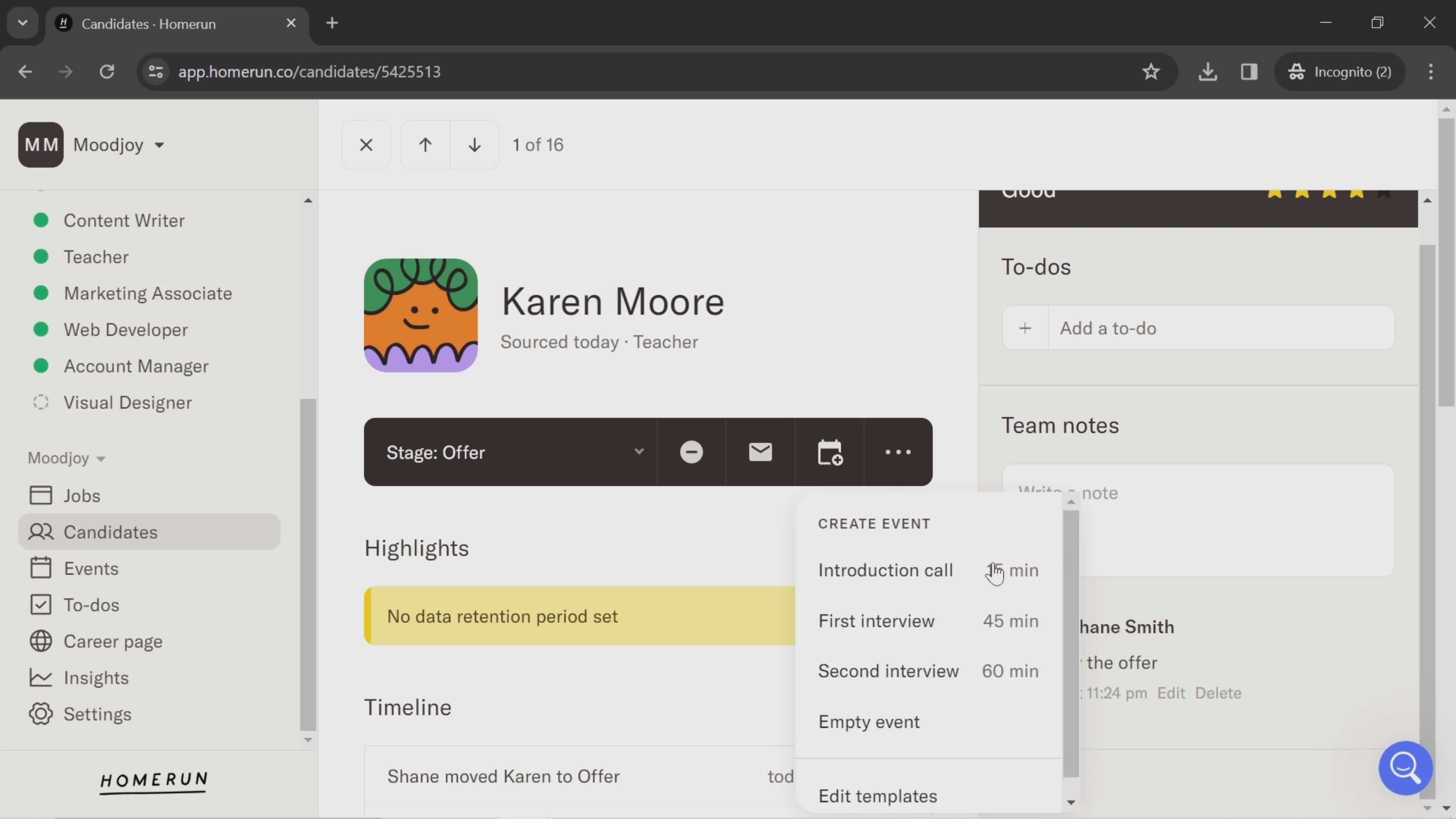Open the more actions ellipsis menu

point(898,452)
